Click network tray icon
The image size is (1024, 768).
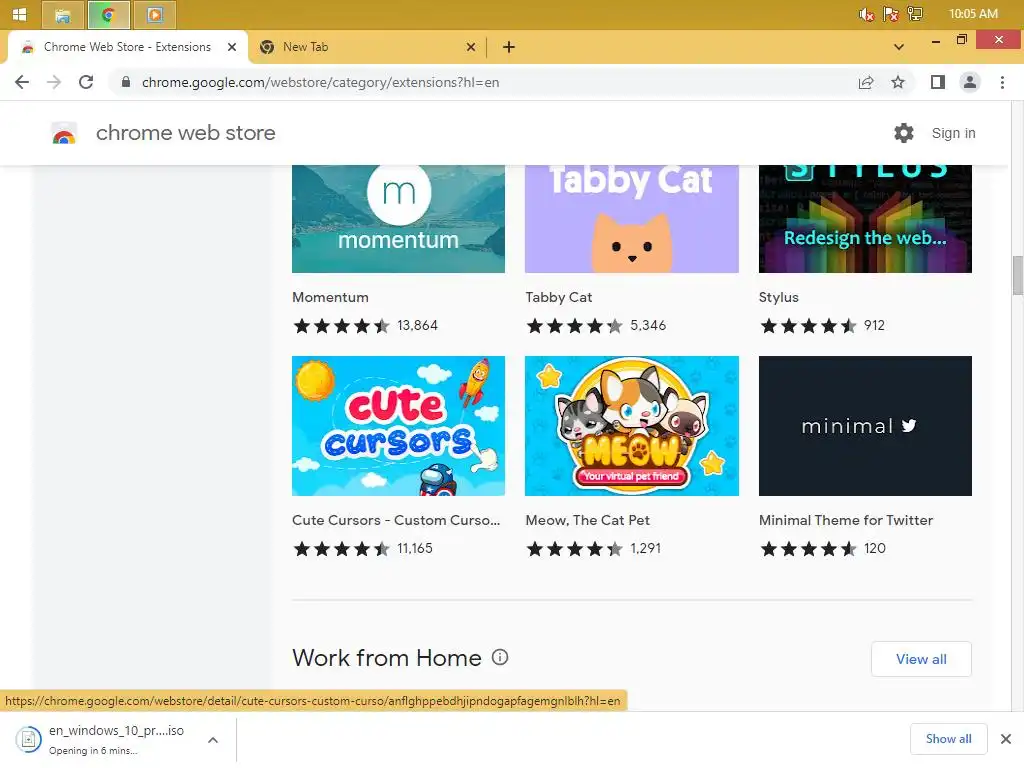click(x=915, y=14)
